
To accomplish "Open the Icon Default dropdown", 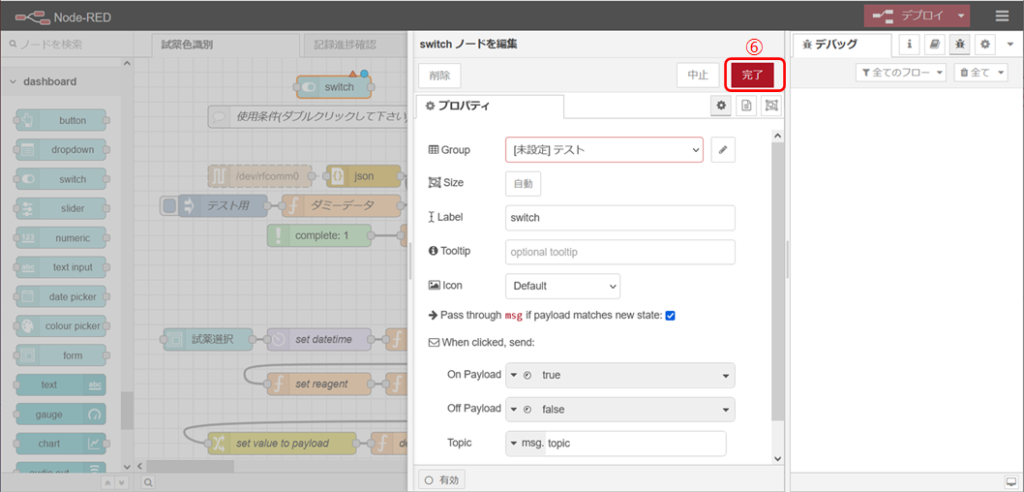I will (562, 285).
